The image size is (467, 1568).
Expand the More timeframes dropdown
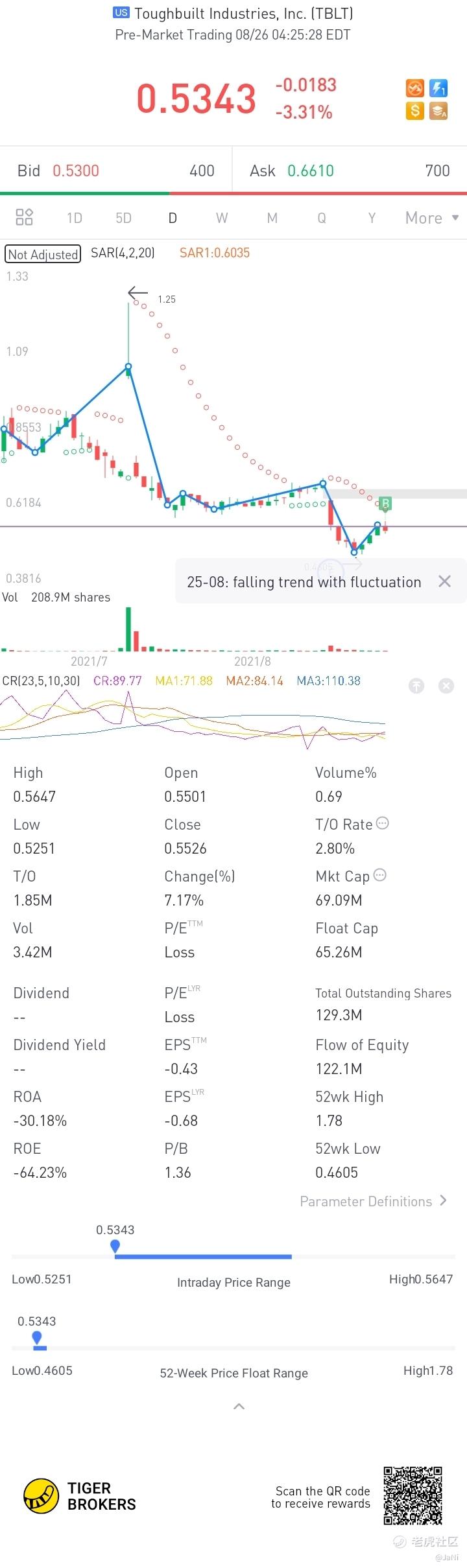[x=432, y=218]
